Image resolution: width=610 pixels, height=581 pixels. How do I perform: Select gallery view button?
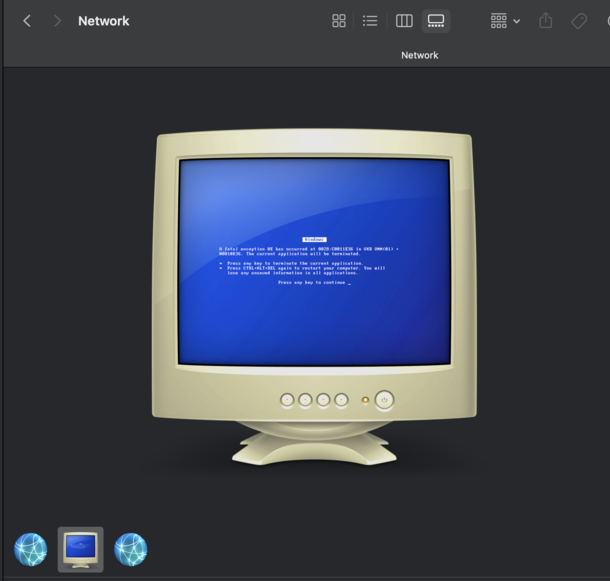coord(436,21)
